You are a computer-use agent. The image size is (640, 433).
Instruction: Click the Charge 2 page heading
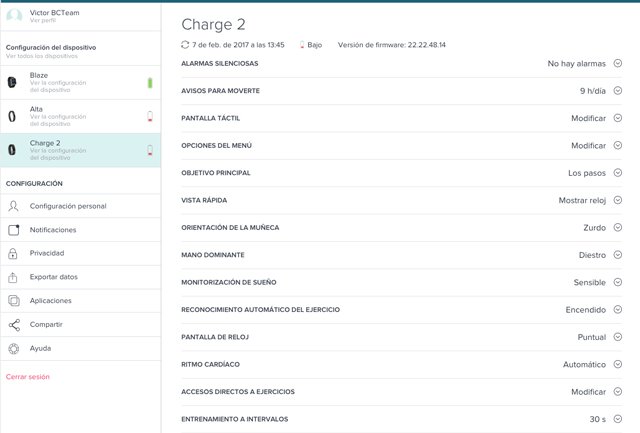coord(213,24)
